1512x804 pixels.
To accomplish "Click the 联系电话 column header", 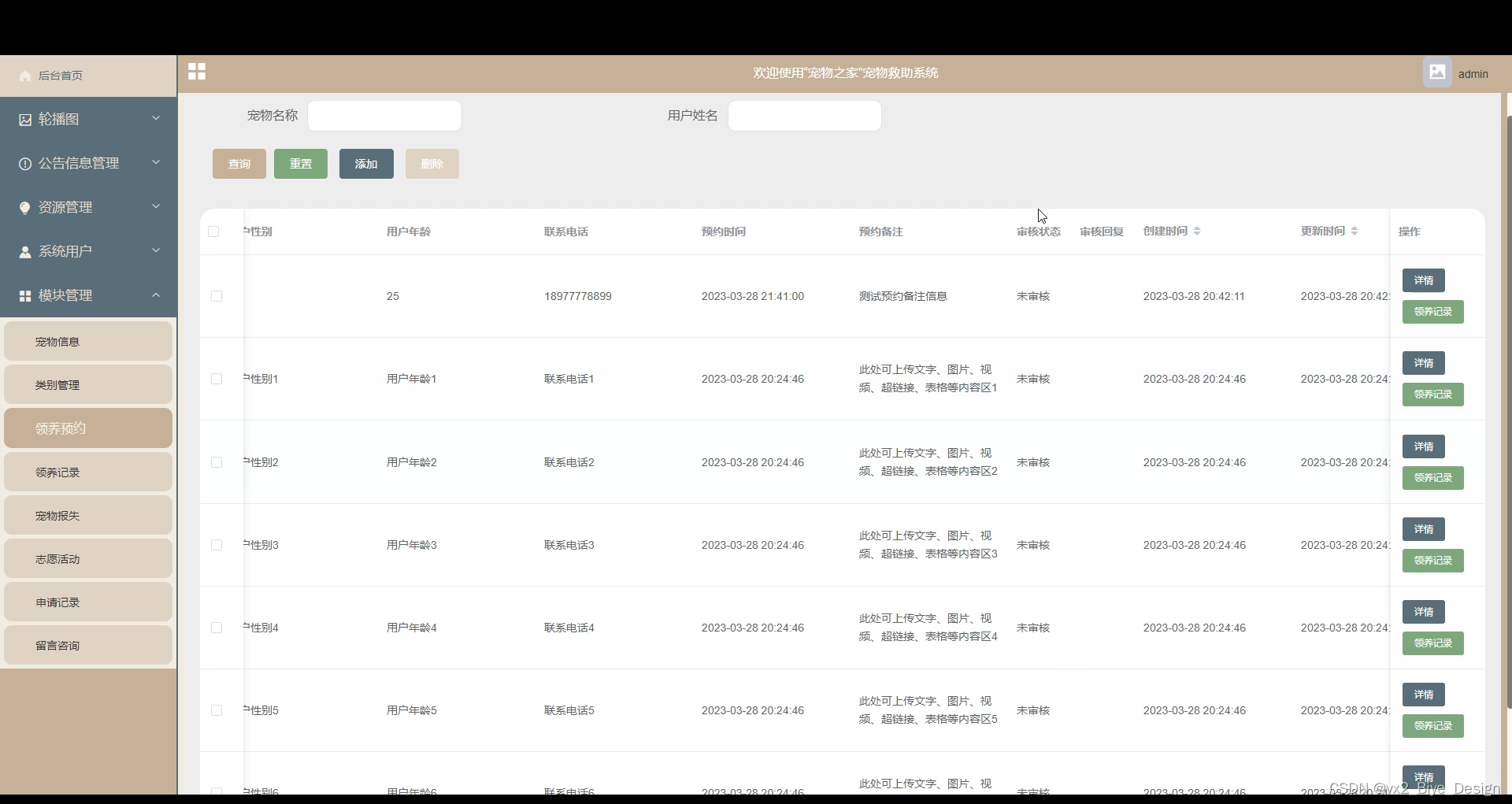I will pos(566,232).
